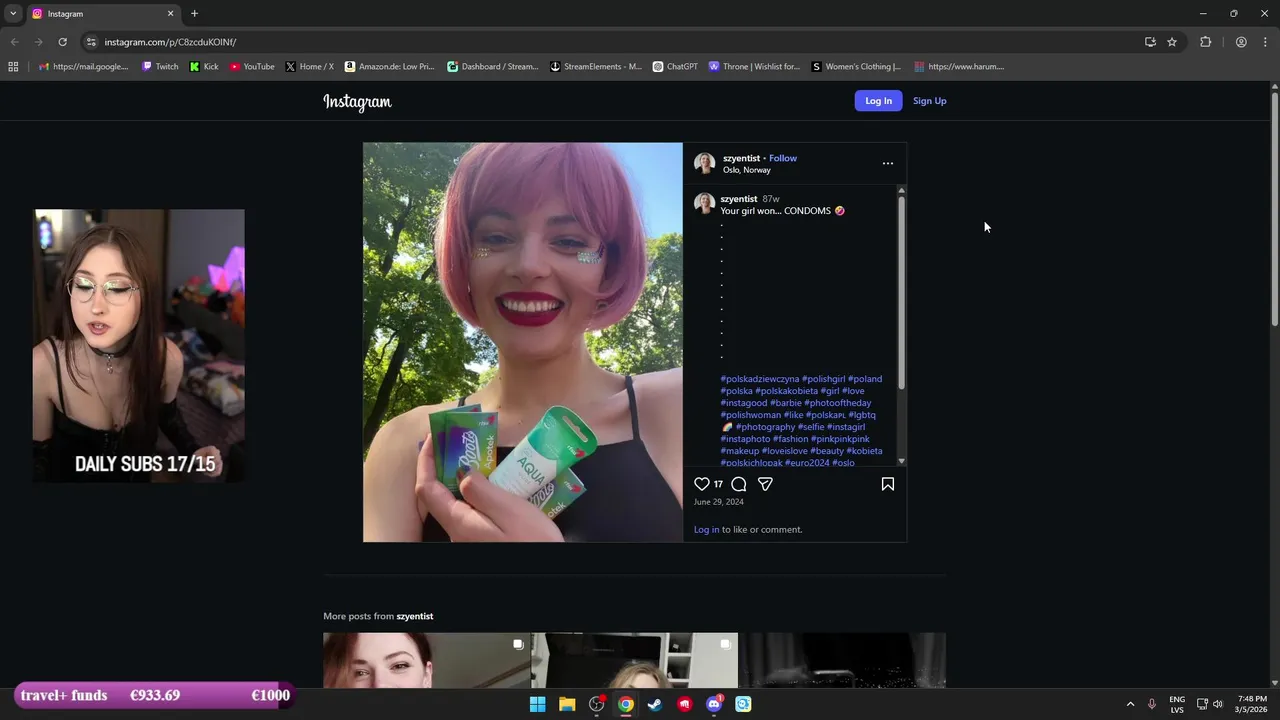Open the ChatGPT bookmark
The image size is (1280, 720).
pos(675,67)
